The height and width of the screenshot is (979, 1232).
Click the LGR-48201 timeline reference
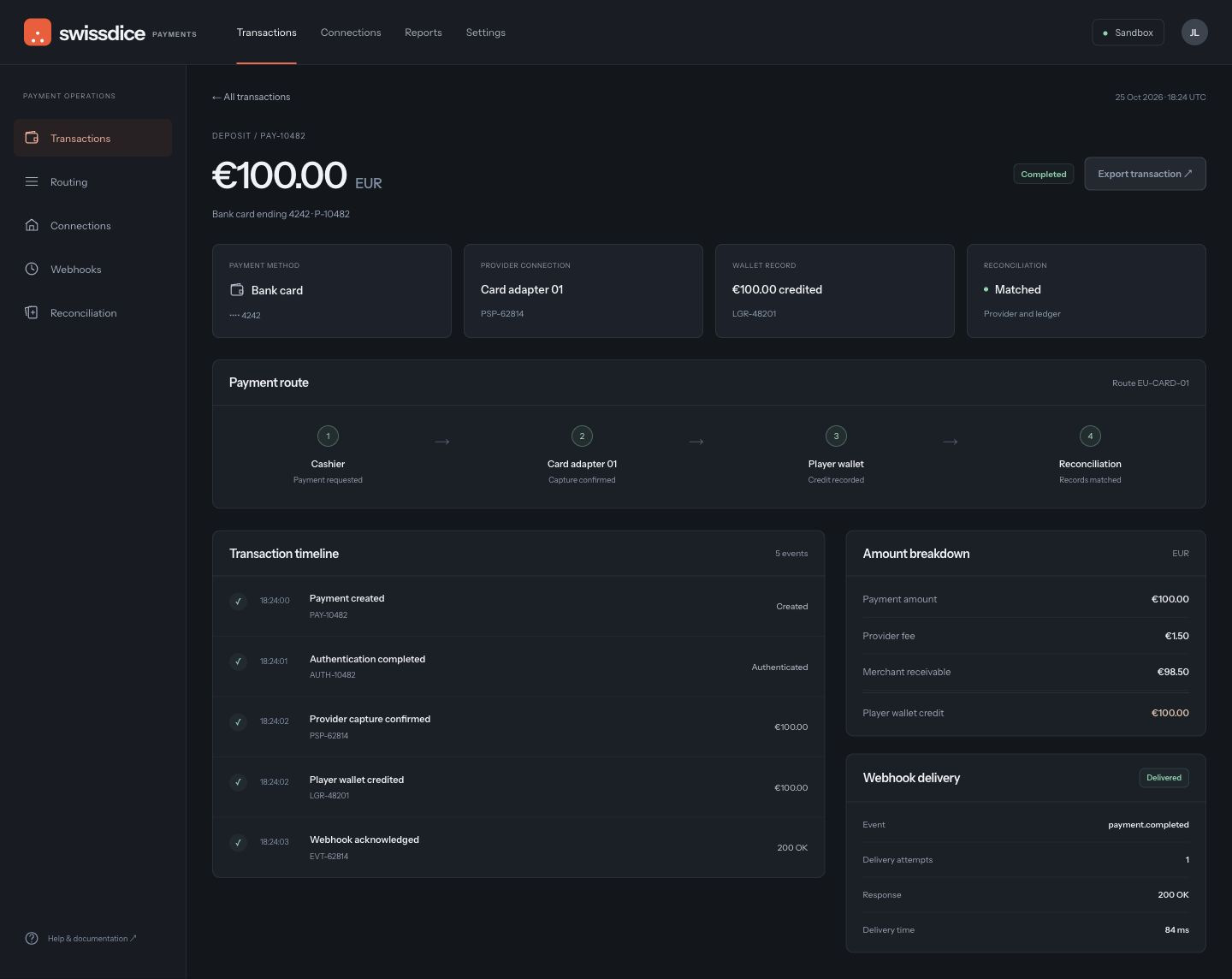329,796
